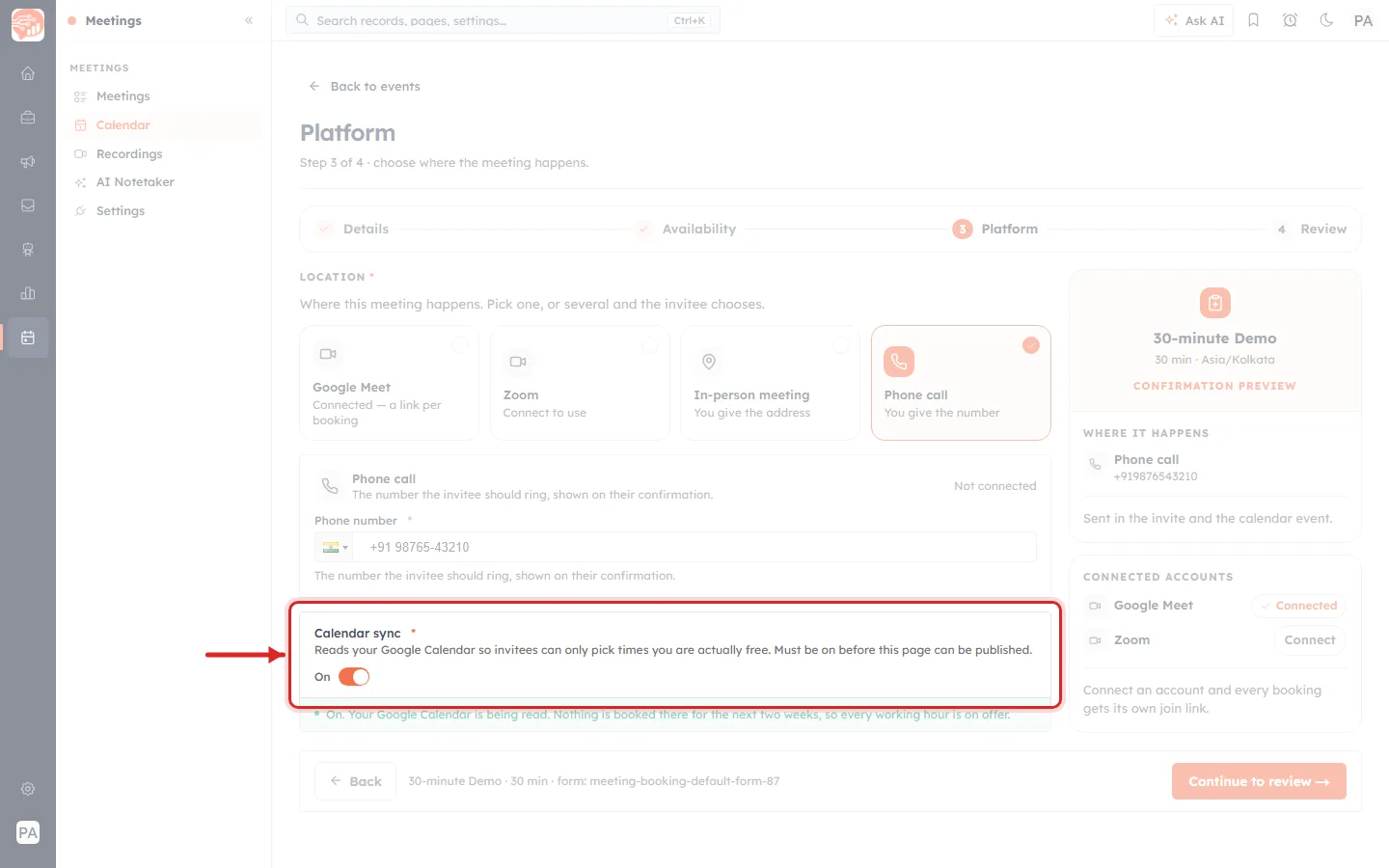Jump to the Review step
The width and height of the screenshot is (1389, 868).
pos(1310,229)
